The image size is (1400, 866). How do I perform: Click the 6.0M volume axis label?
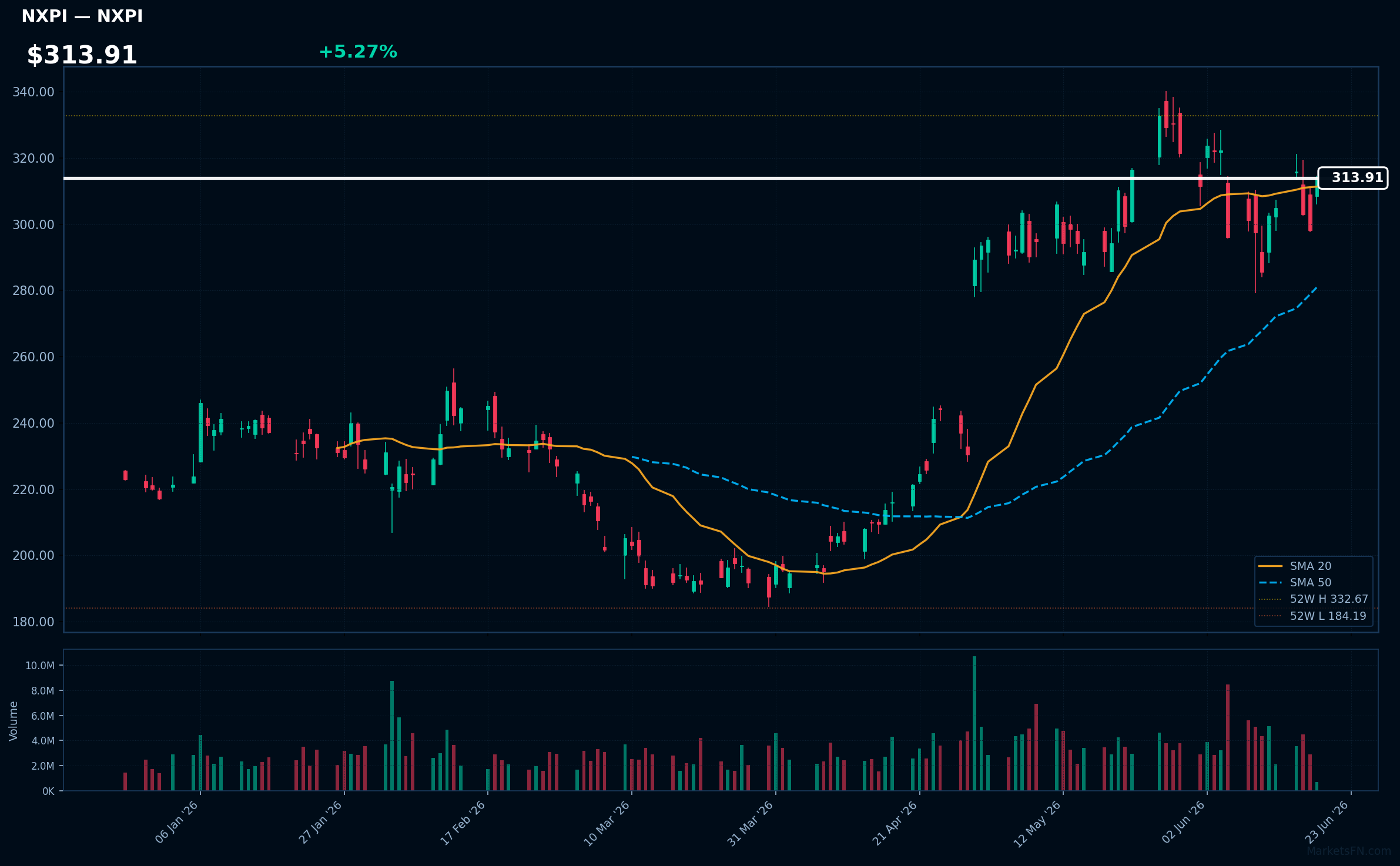[x=43, y=716]
